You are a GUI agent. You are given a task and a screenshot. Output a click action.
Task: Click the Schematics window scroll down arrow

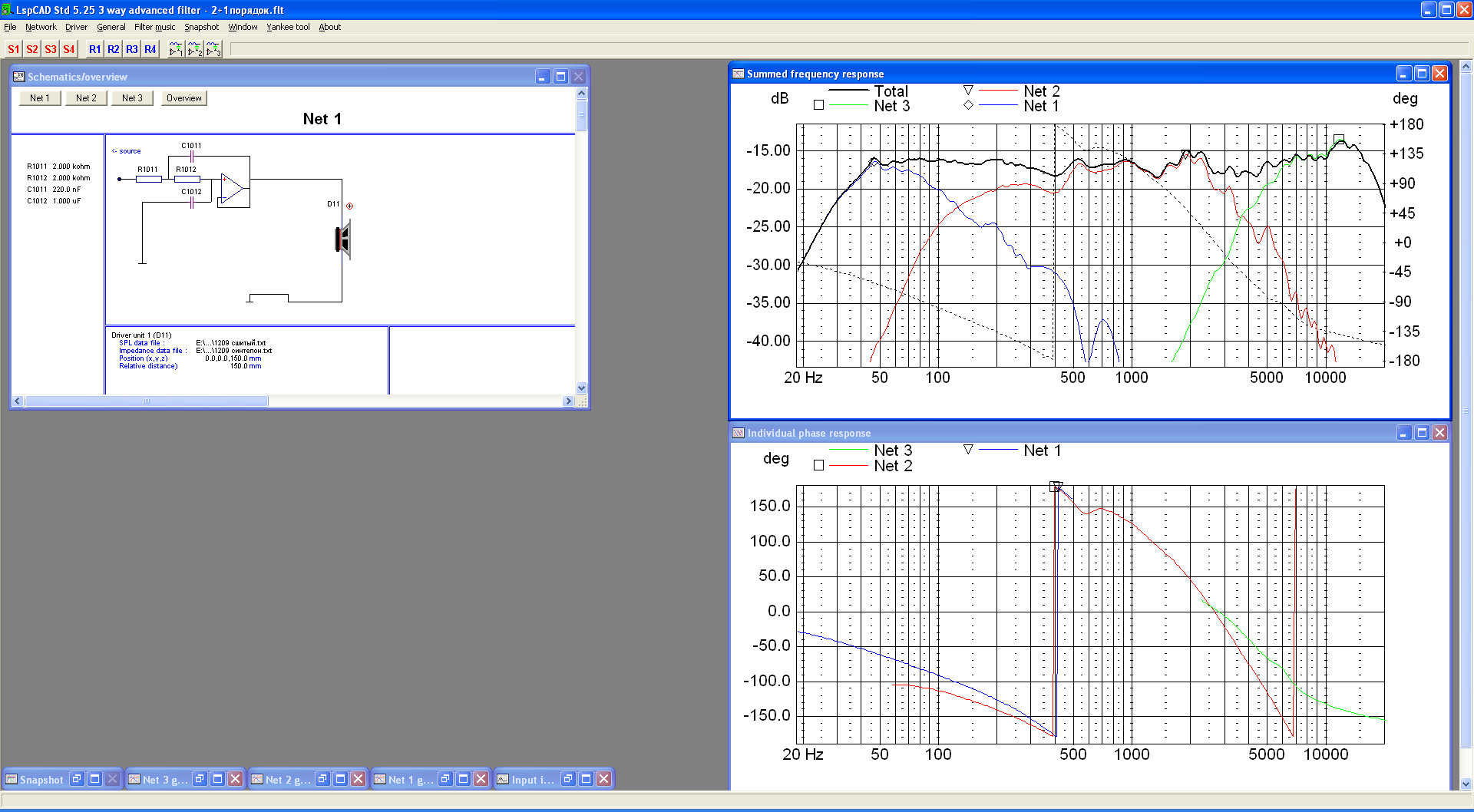coord(581,388)
